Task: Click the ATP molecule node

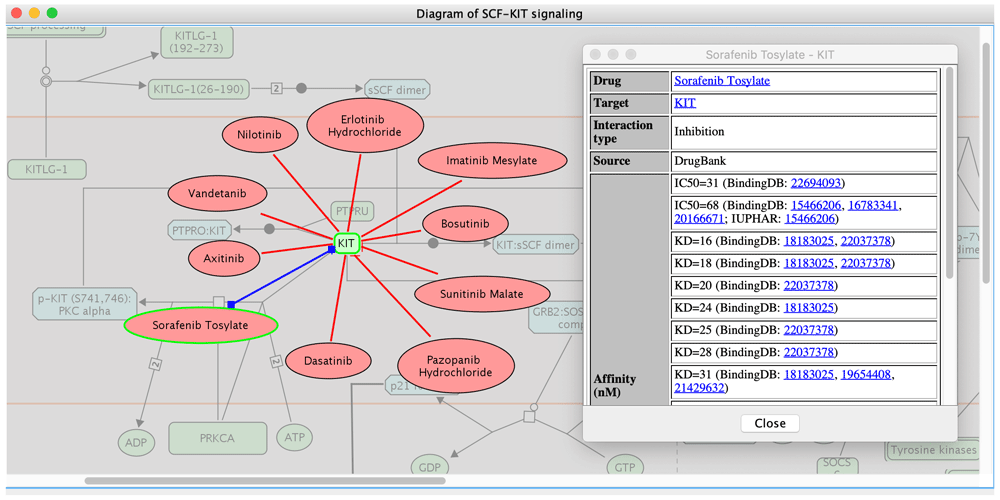Action: (x=295, y=438)
